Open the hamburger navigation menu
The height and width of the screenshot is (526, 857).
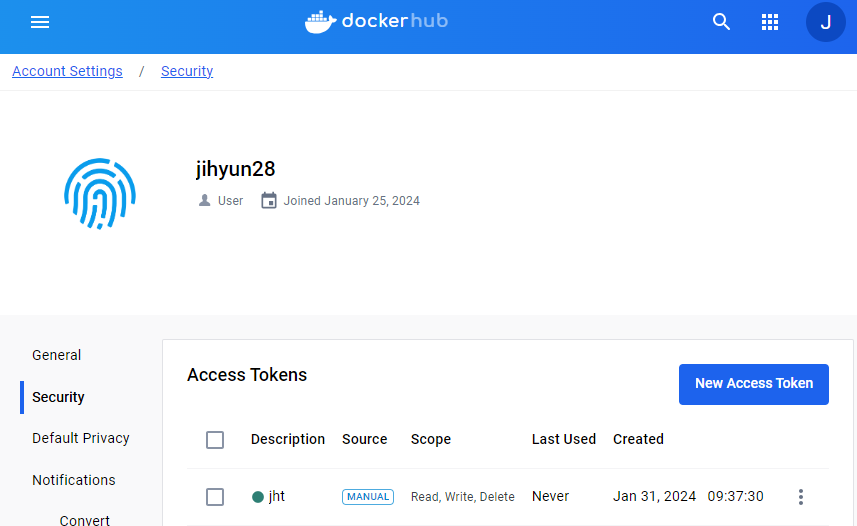(x=40, y=22)
